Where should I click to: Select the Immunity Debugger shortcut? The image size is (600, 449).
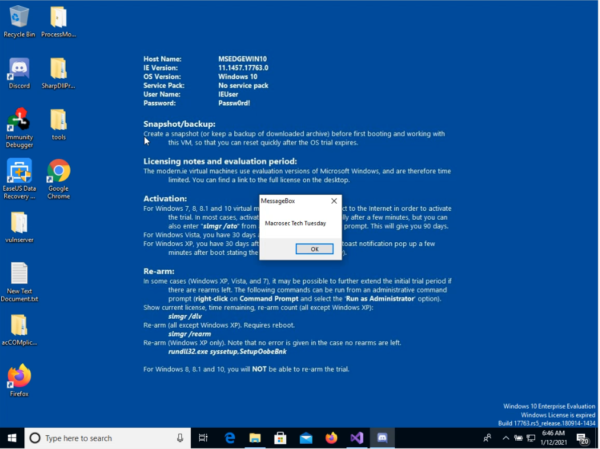pos(19,128)
